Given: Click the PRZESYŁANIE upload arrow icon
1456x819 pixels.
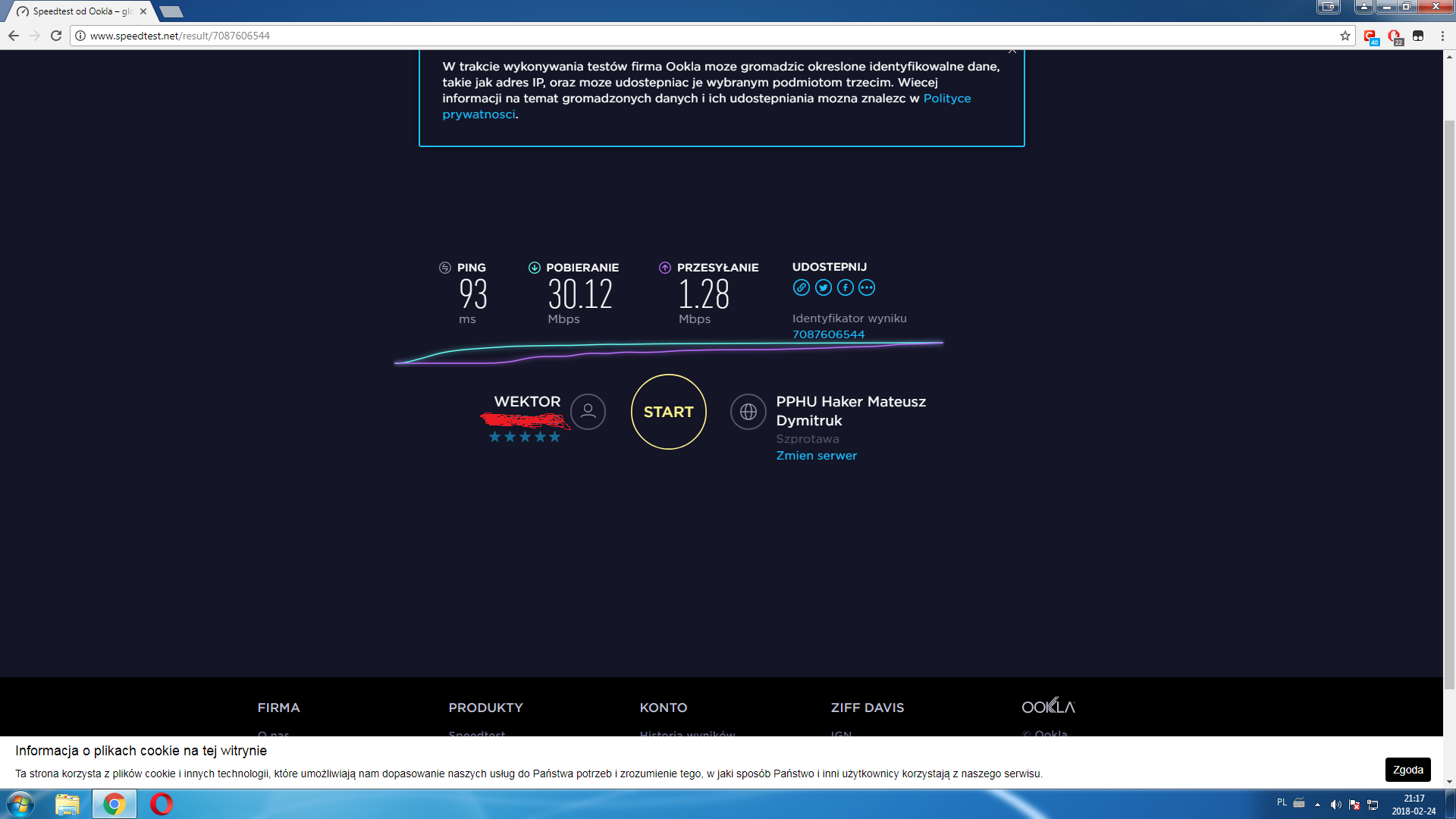Looking at the screenshot, I should click(x=665, y=268).
